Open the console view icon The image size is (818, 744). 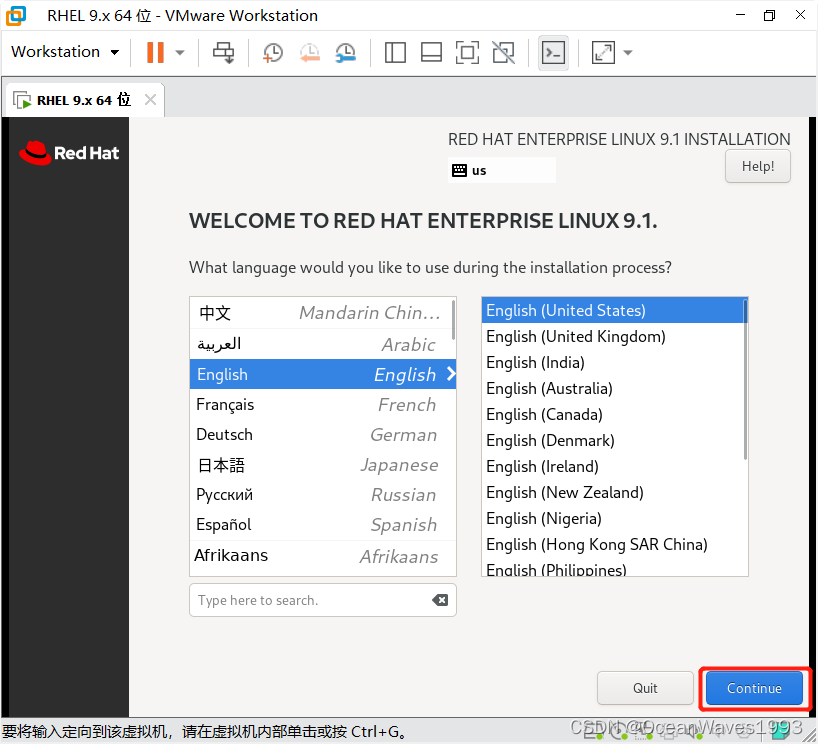(553, 52)
